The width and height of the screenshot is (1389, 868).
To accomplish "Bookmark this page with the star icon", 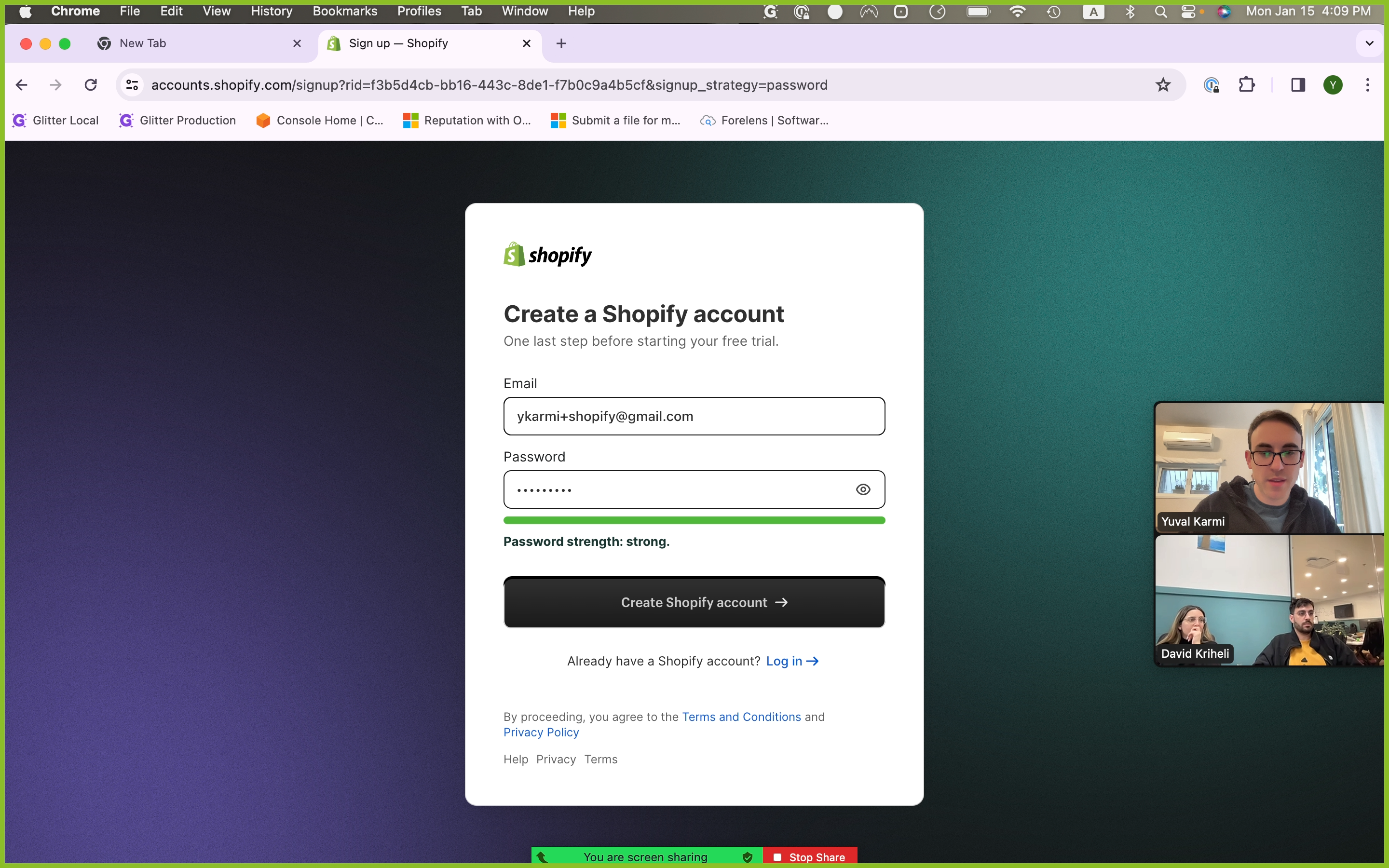I will pos(1163,85).
